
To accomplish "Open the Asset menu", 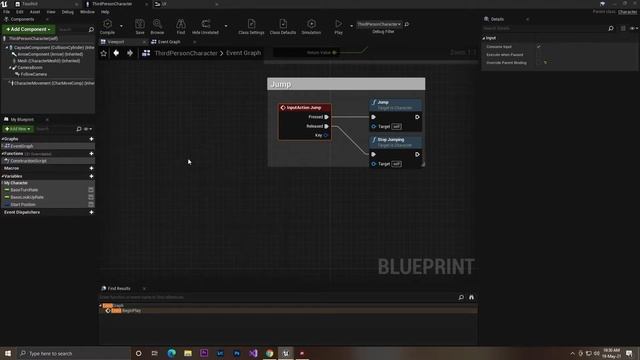I will click(x=35, y=12).
